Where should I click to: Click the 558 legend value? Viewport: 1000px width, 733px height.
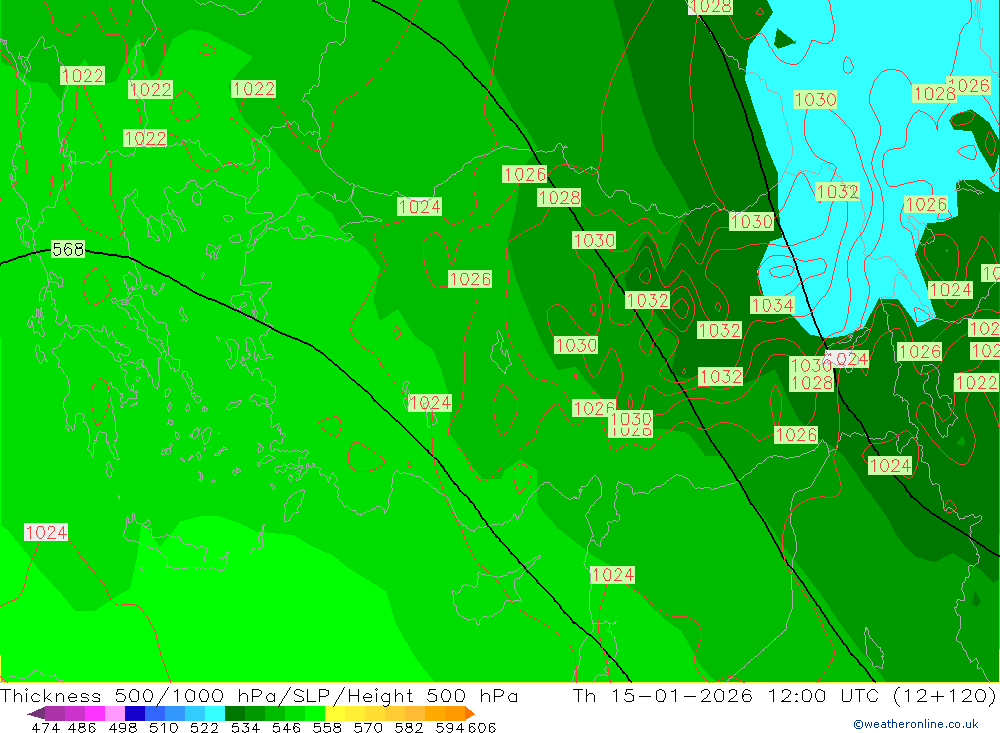(x=327, y=727)
